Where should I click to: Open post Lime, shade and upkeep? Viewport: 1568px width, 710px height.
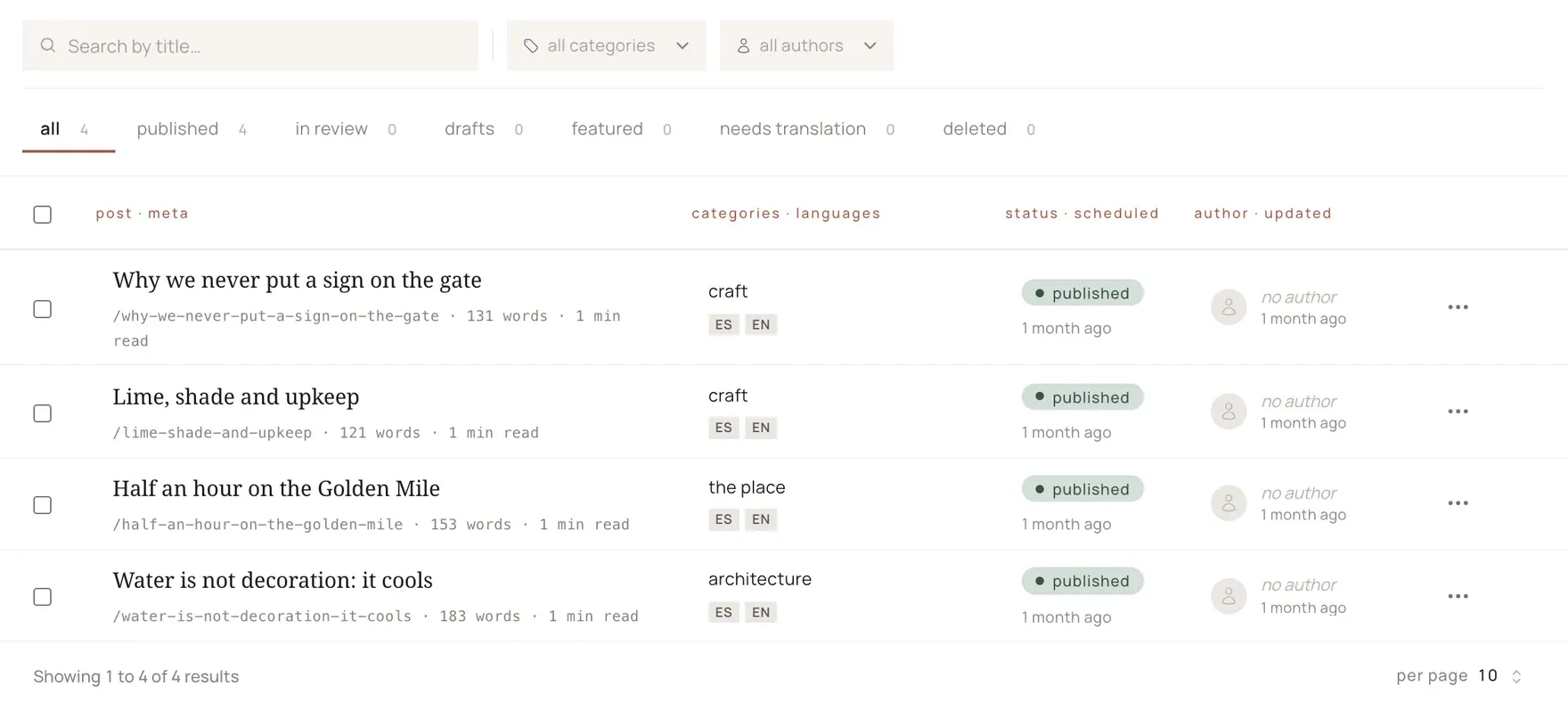pos(236,396)
